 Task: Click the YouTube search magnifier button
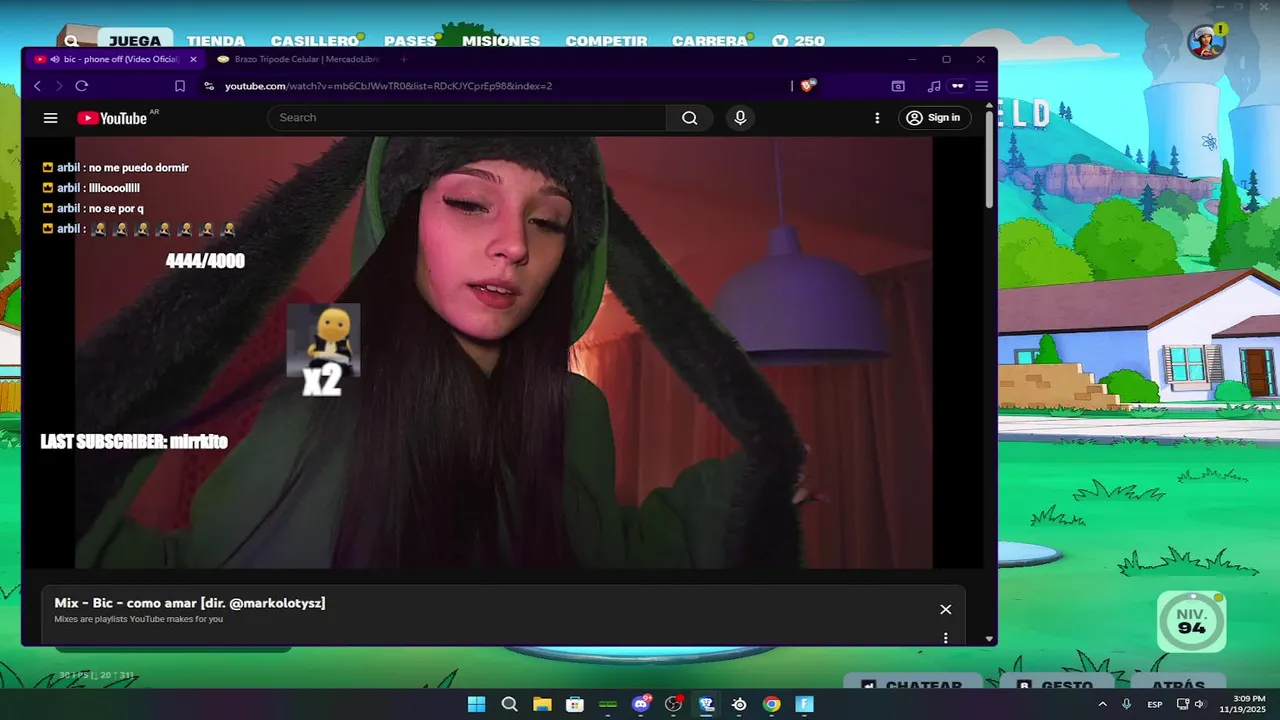click(x=690, y=118)
